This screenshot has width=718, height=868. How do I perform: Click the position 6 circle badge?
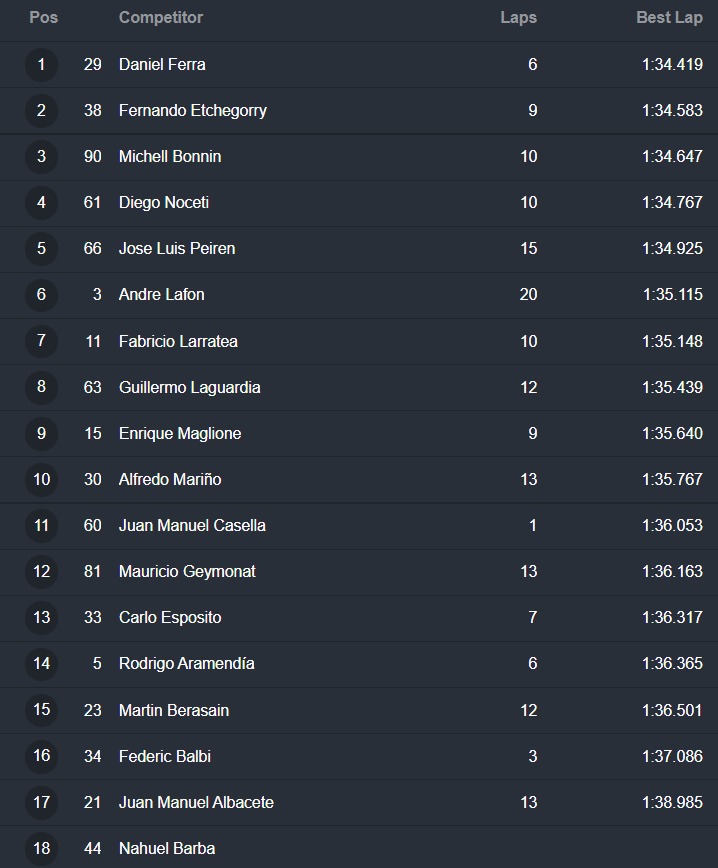click(x=42, y=294)
